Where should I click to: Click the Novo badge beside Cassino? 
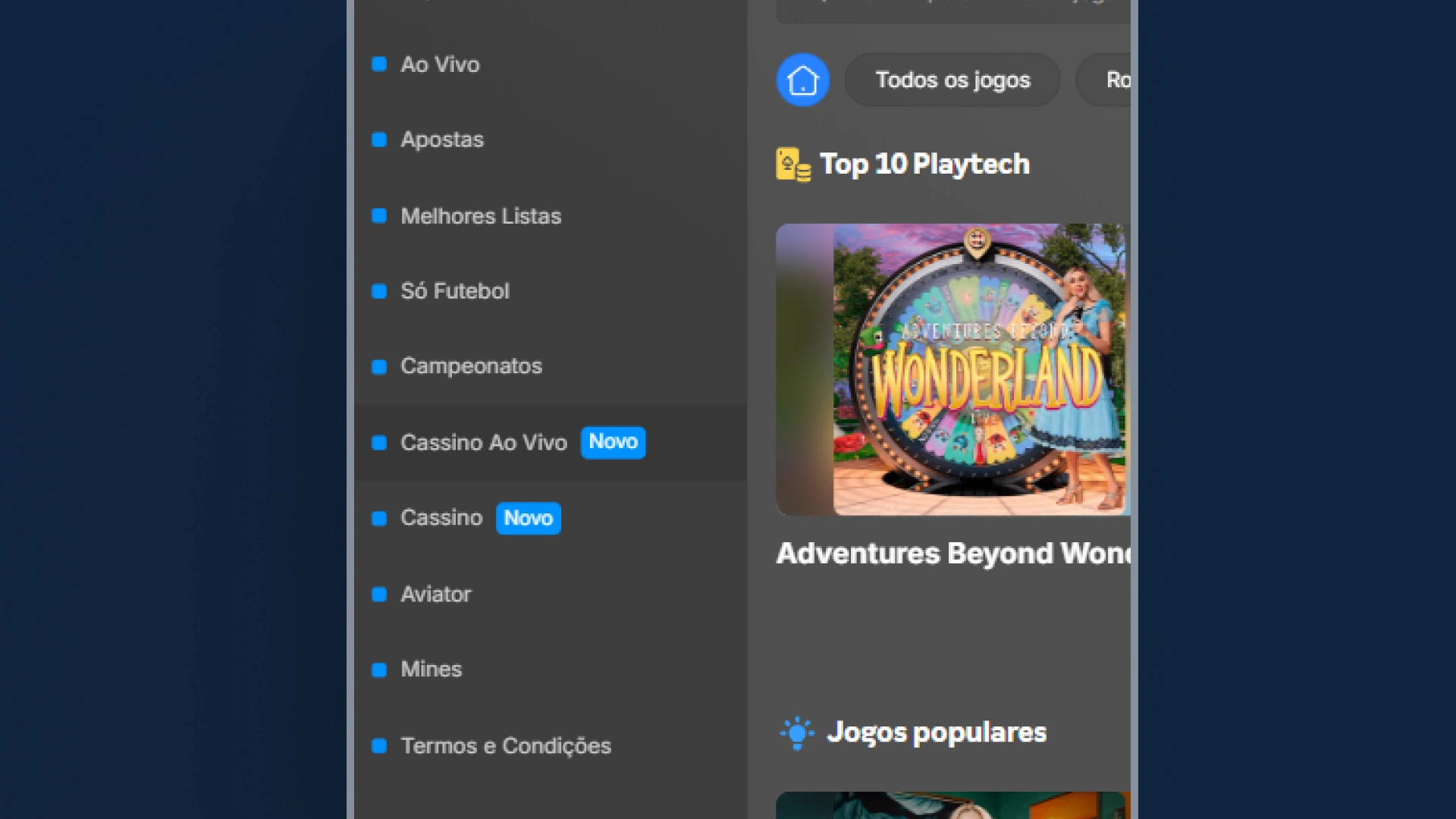[529, 518]
